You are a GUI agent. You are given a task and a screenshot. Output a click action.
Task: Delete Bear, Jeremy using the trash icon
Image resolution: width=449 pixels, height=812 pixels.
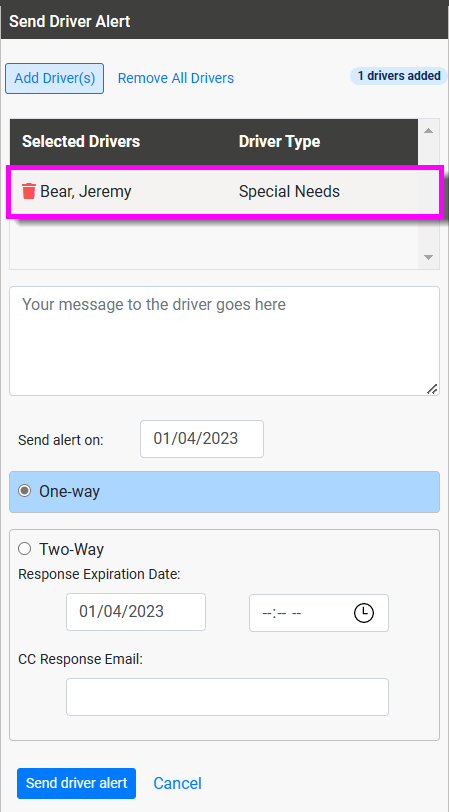pyautogui.click(x=29, y=192)
